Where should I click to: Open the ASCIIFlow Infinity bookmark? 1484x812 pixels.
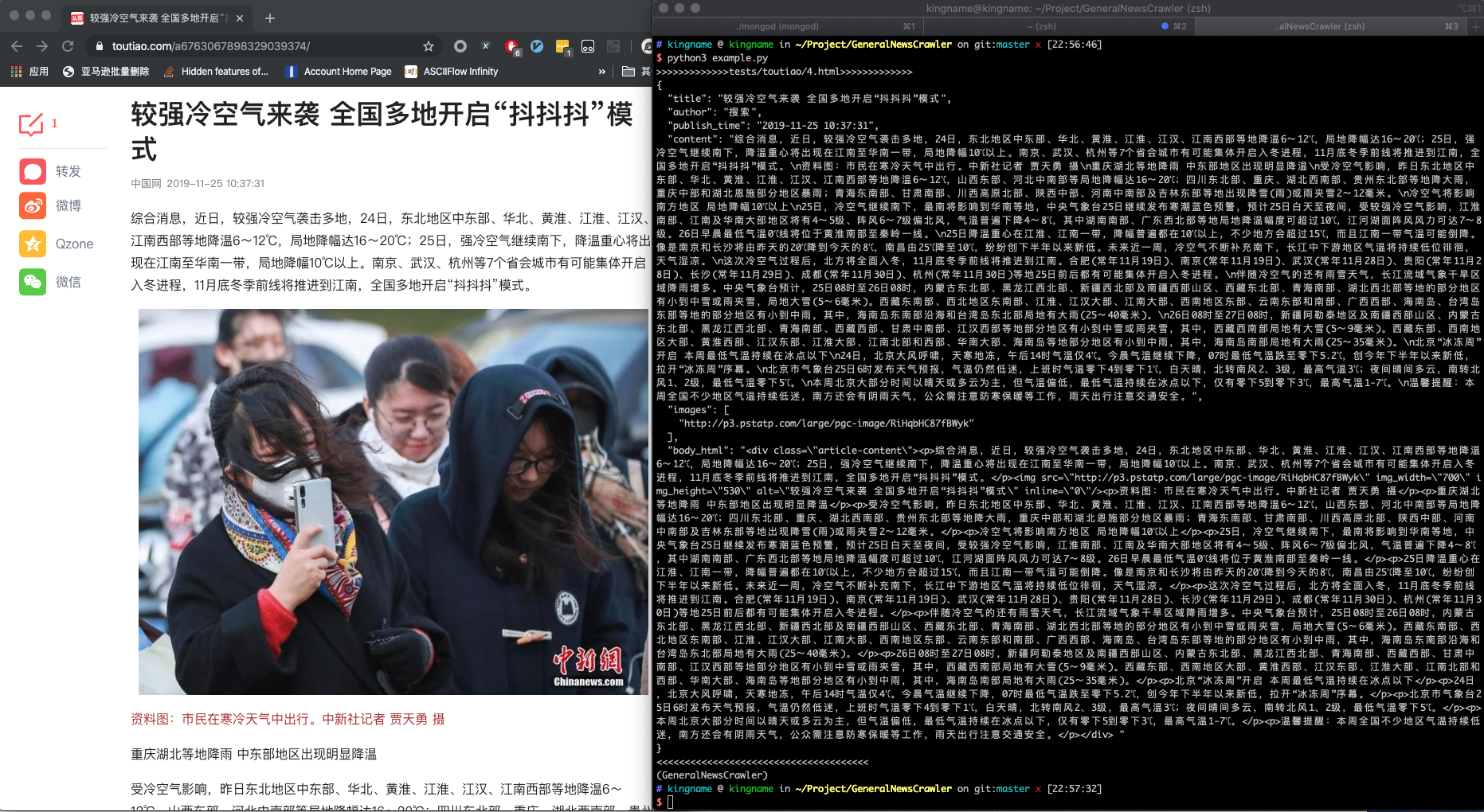click(x=452, y=72)
